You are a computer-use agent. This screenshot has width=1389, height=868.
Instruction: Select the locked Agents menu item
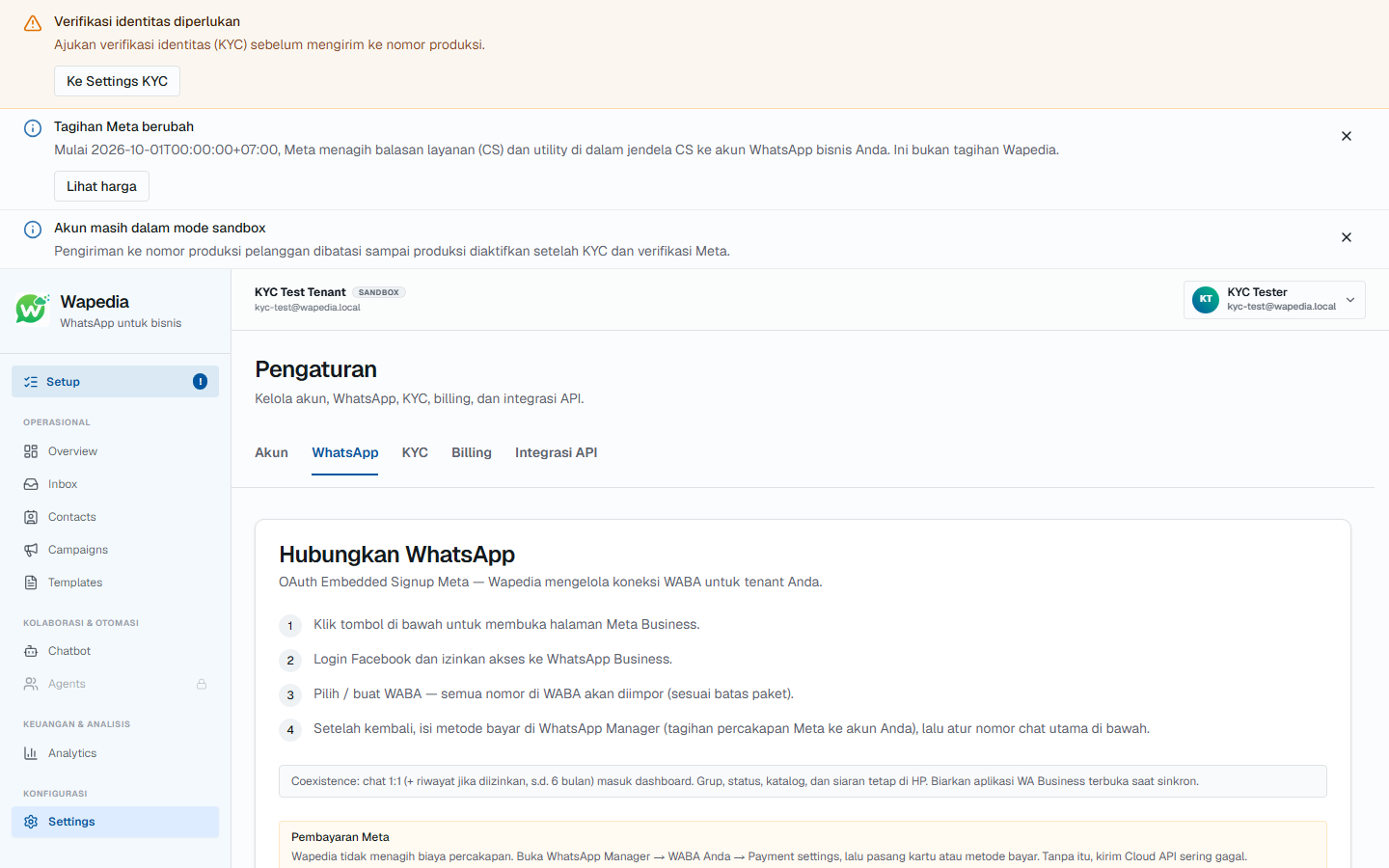[x=115, y=684]
